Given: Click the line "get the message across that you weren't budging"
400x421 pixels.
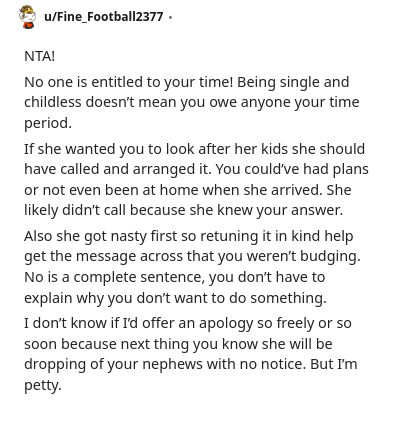Looking at the screenshot, I should pos(192,257).
